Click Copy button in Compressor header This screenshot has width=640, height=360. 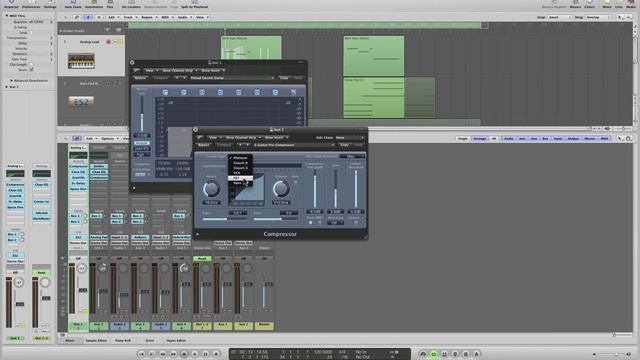click(x=344, y=145)
